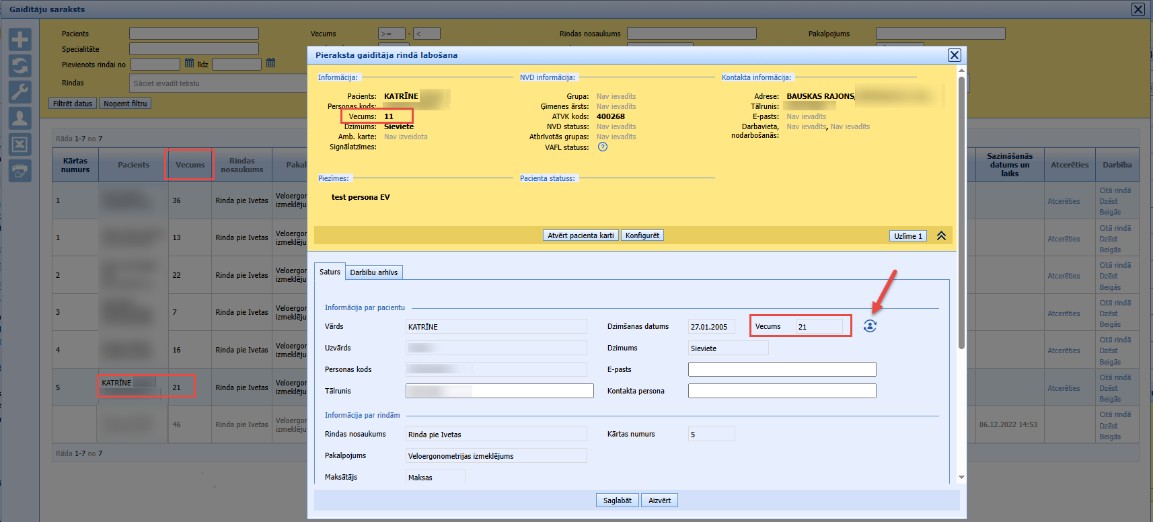Click the Pievienots rindai no date field

point(155,64)
